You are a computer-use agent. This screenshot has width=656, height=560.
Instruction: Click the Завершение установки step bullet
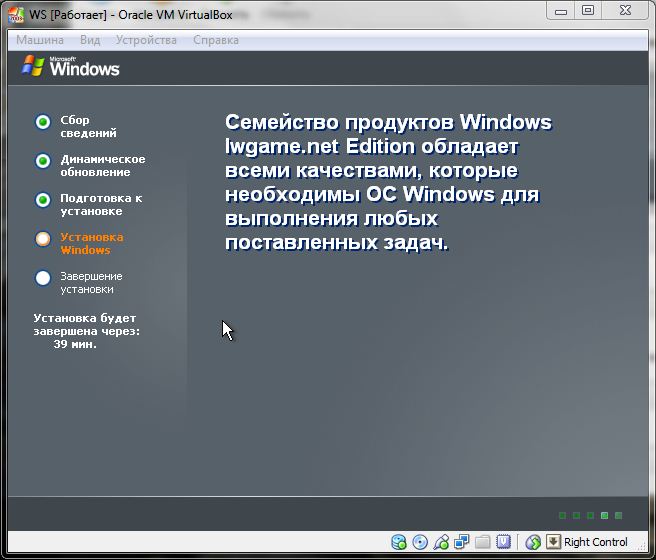tap(43, 278)
